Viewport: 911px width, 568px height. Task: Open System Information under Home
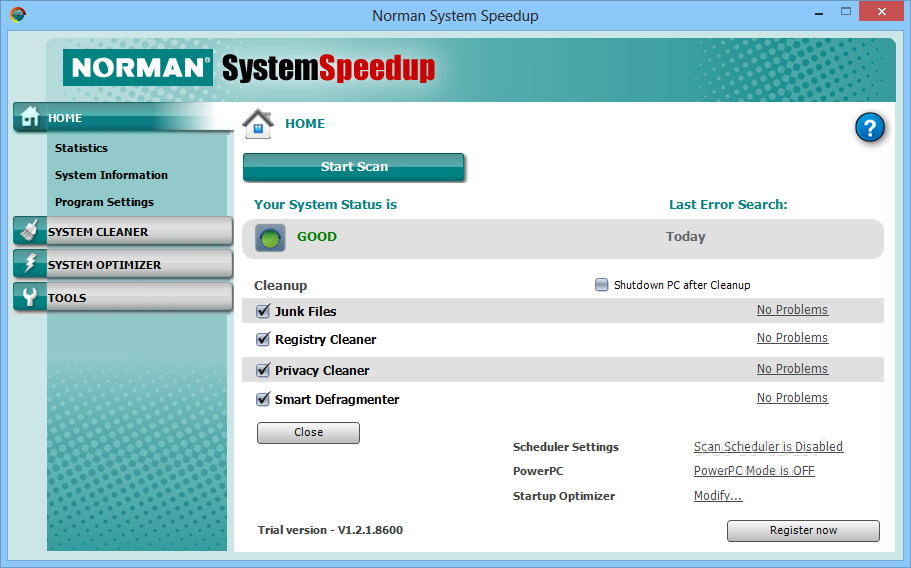click(111, 175)
